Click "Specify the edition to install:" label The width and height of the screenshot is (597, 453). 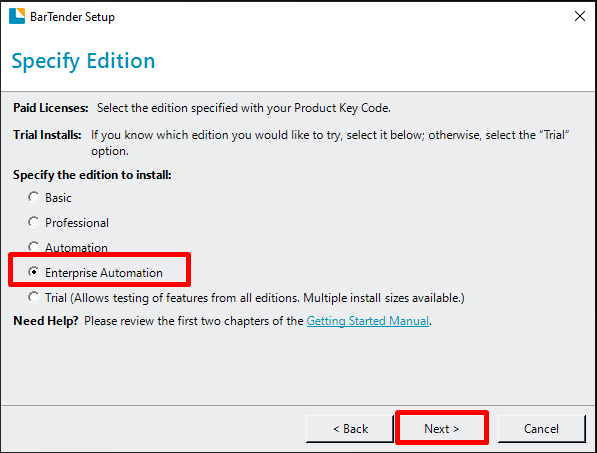[92, 175]
